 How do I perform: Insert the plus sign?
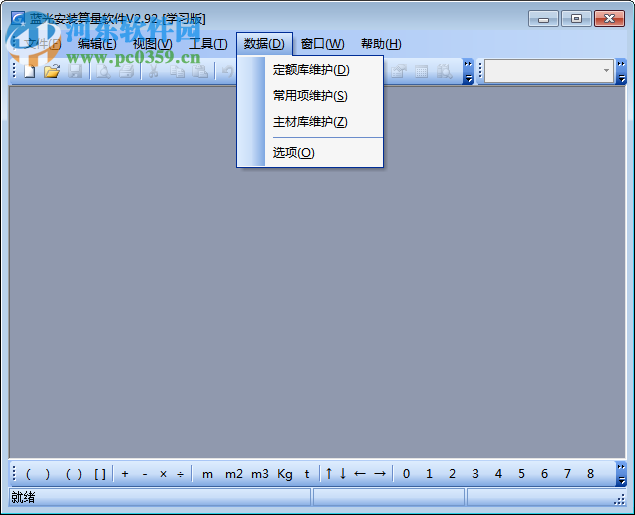pos(125,474)
